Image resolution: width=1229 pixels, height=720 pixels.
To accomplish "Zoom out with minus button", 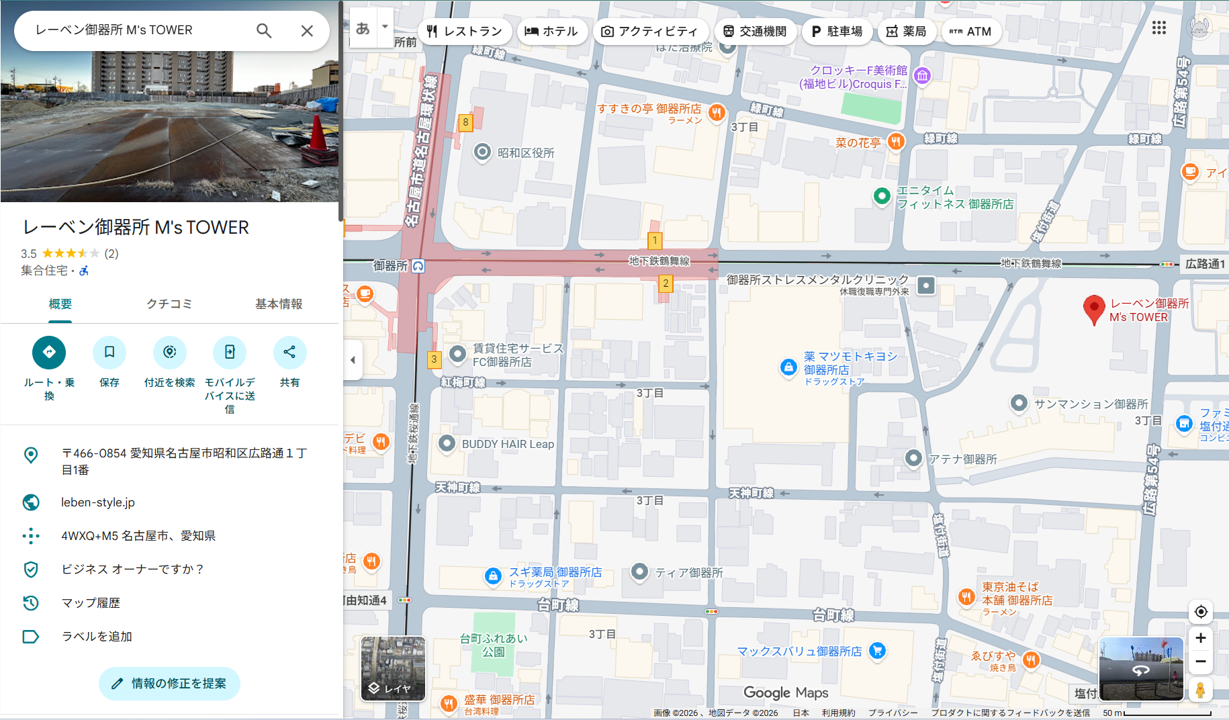I will tap(1201, 662).
